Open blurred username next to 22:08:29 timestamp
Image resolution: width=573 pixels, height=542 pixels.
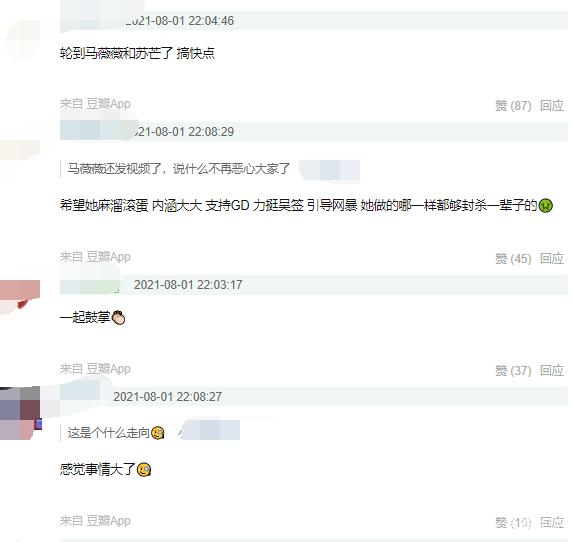click(x=96, y=131)
